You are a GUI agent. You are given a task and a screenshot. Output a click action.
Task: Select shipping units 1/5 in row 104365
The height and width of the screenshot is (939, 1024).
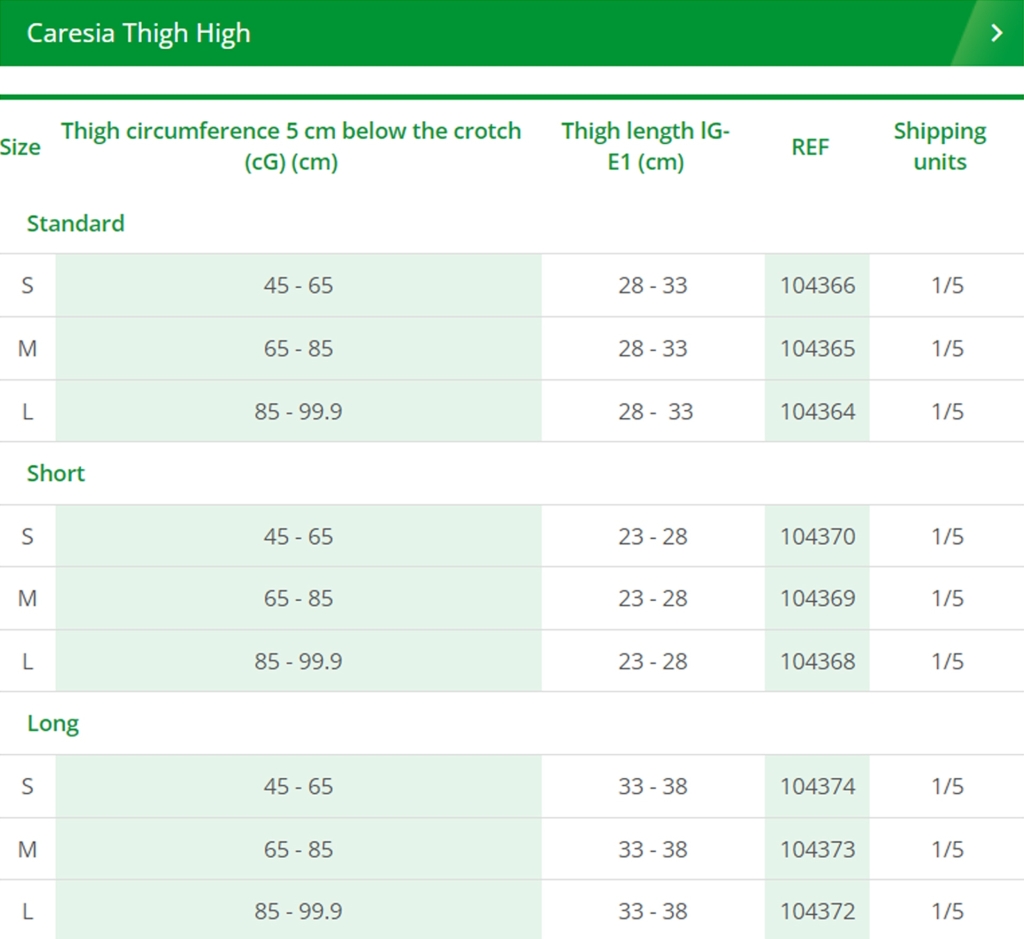pos(948,349)
